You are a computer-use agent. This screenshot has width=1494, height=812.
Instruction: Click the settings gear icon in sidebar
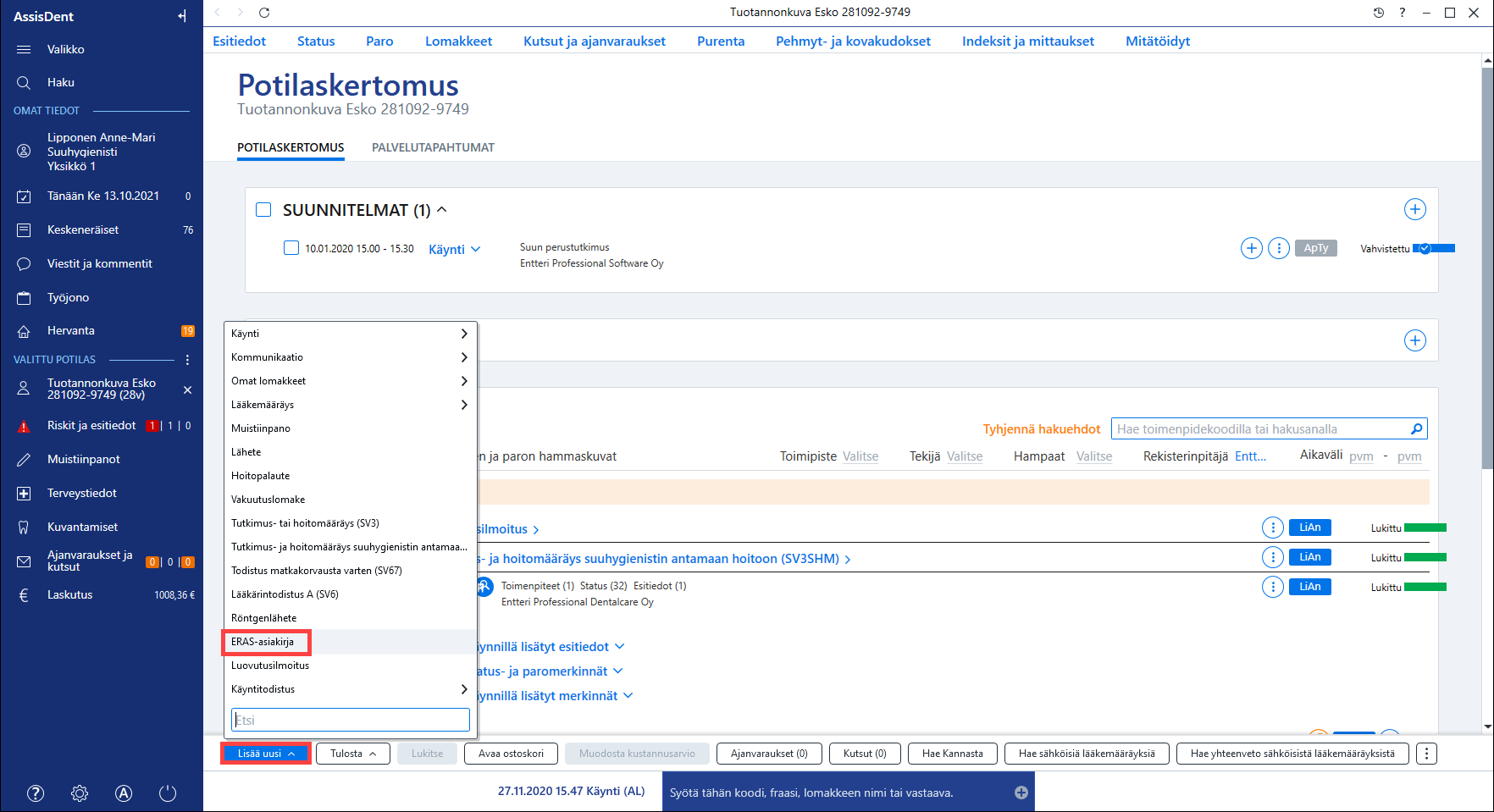tap(80, 793)
